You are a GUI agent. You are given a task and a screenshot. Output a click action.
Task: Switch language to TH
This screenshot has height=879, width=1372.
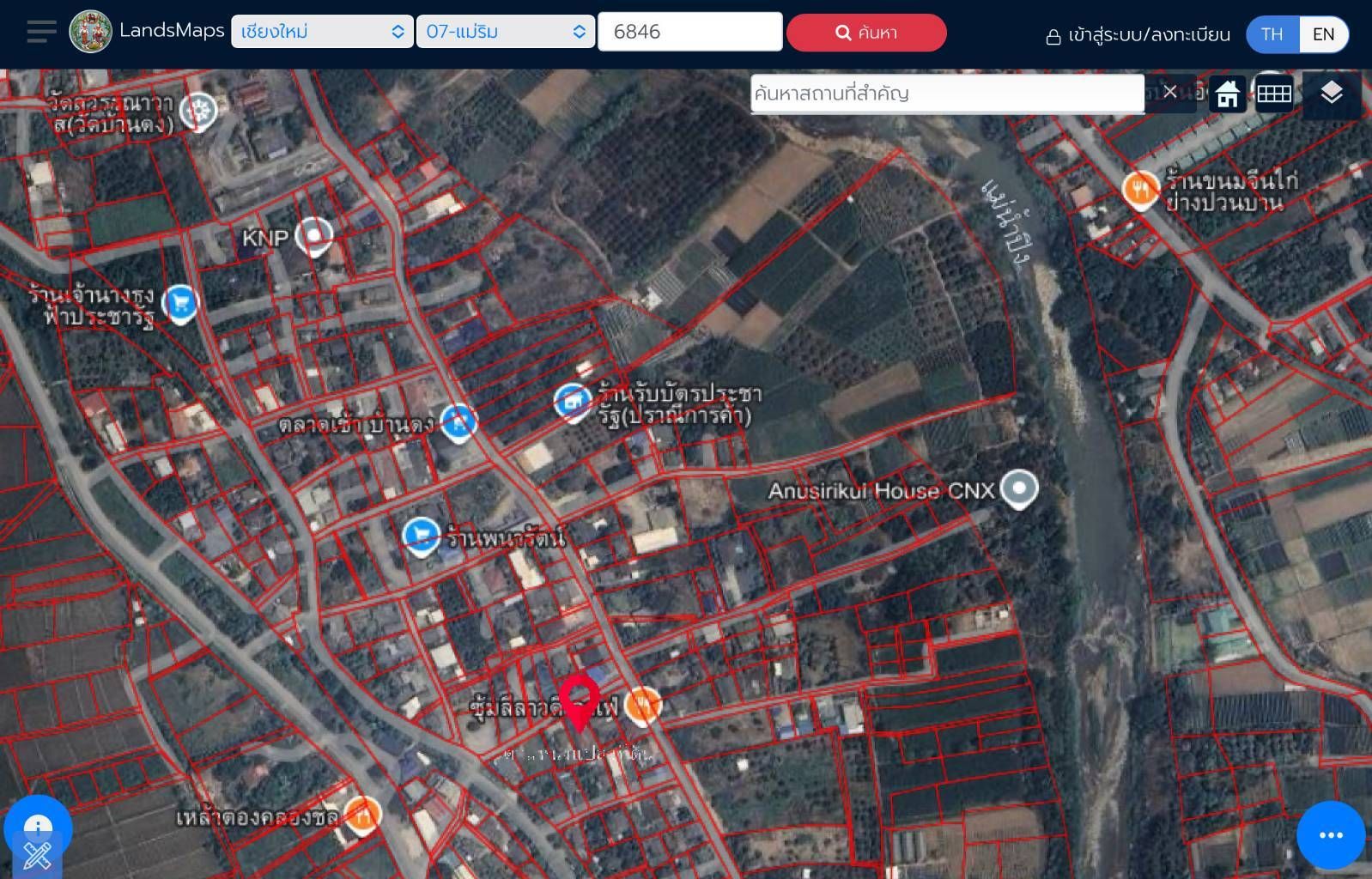point(1272,34)
